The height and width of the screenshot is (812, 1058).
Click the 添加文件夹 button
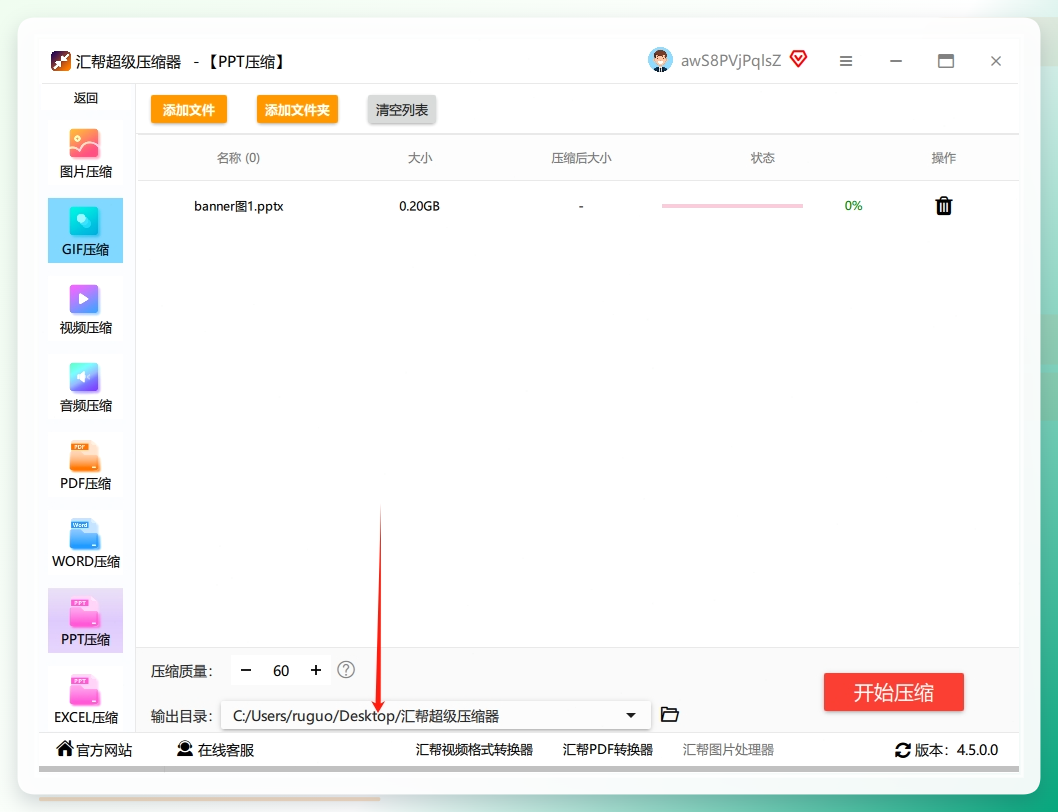pos(297,109)
